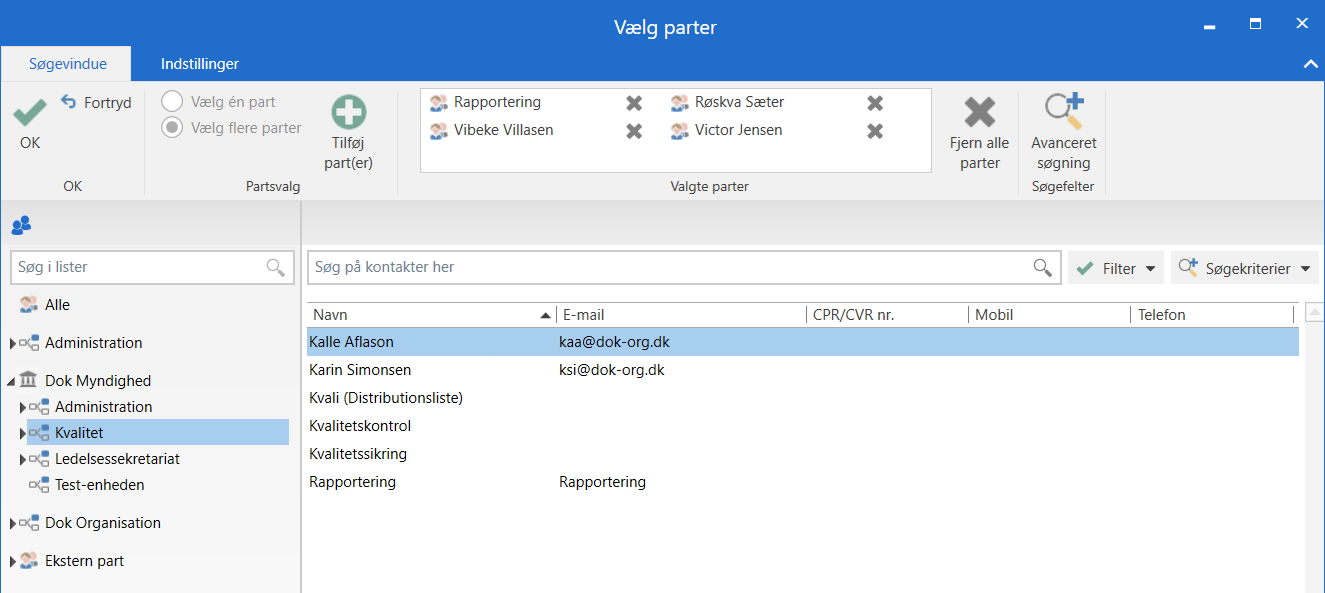
Task: Select the Vælg flere parter radio button
Action: click(x=172, y=128)
